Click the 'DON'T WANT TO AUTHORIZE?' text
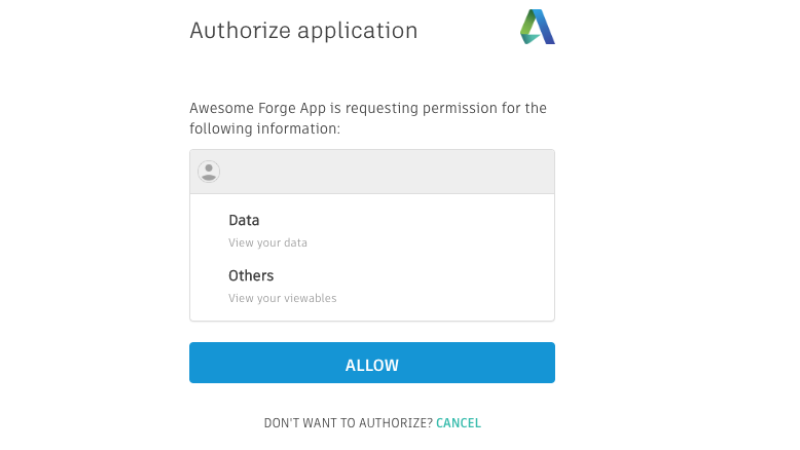The height and width of the screenshot is (450, 800). coord(348,423)
